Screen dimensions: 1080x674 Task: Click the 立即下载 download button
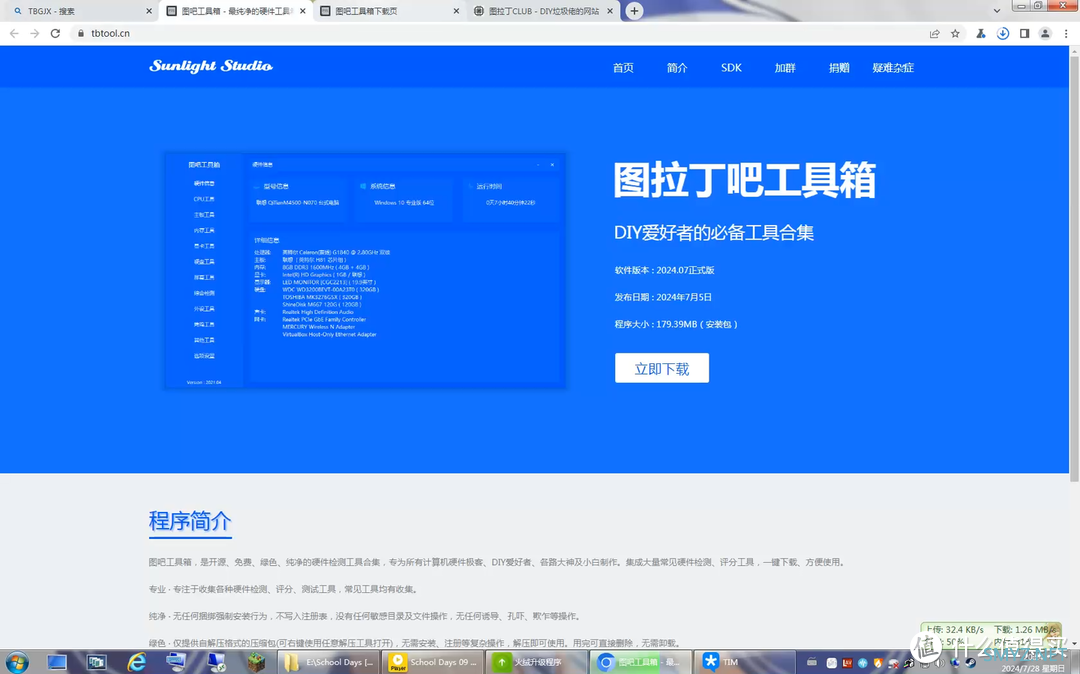tap(662, 368)
